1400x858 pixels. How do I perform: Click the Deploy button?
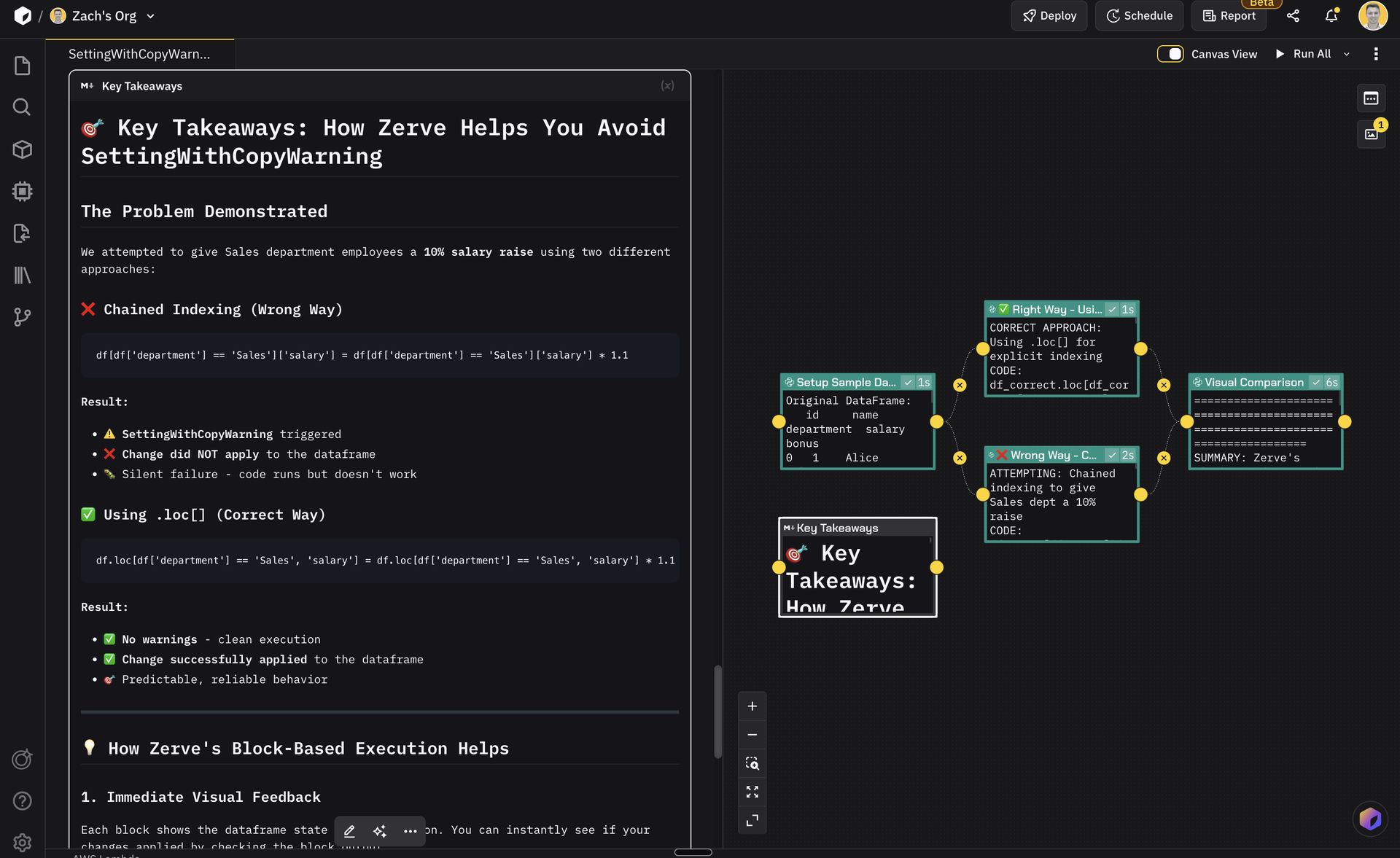coord(1049,15)
